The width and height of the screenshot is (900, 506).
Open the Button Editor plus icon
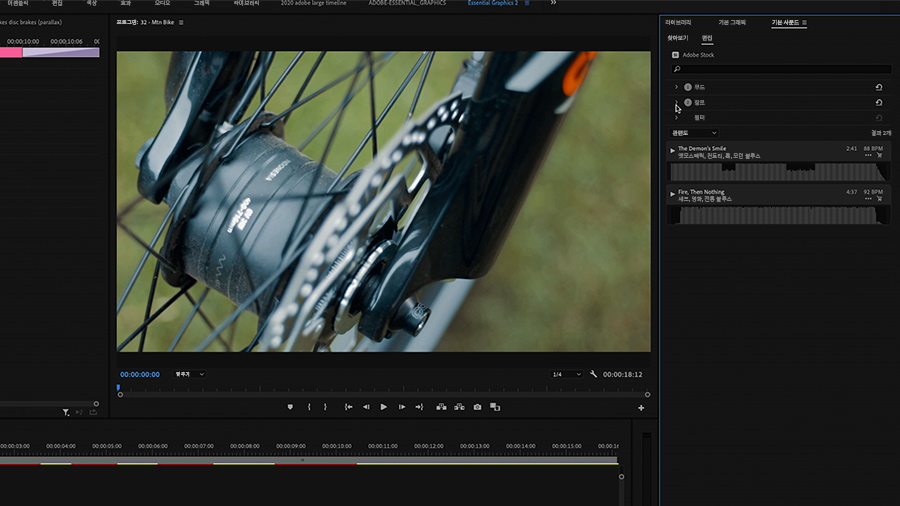click(x=641, y=408)
